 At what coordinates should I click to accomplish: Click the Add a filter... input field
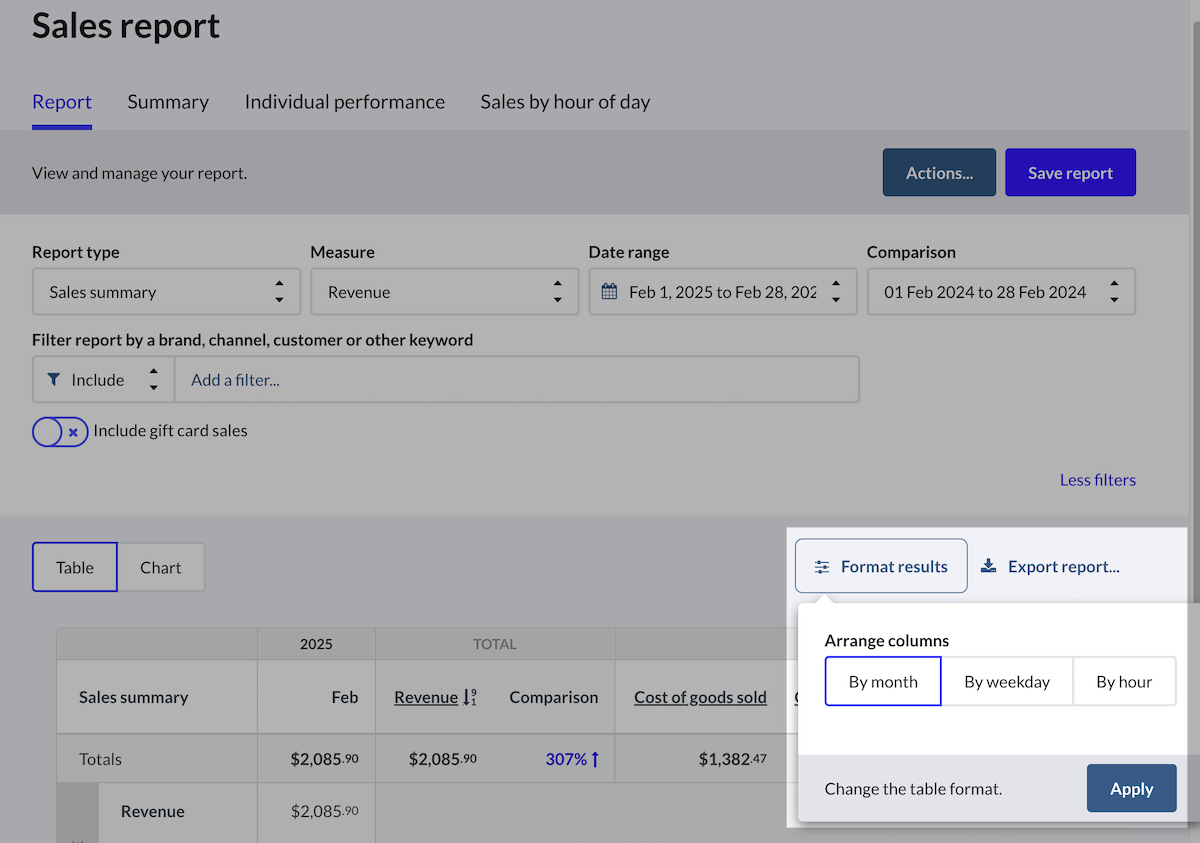pyautogui.click(x=516, y=380)
